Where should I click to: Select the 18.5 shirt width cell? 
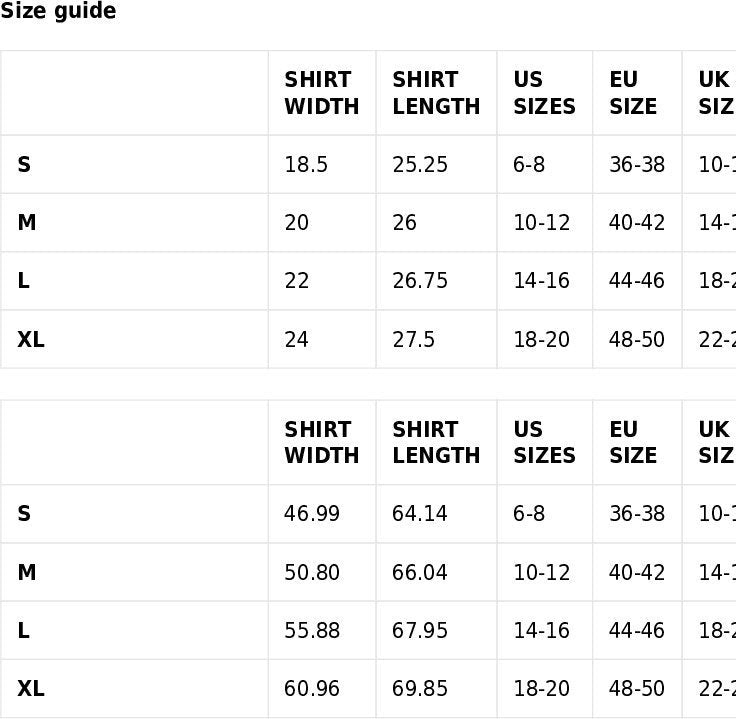pyautogui.click(x=306, y=165)
